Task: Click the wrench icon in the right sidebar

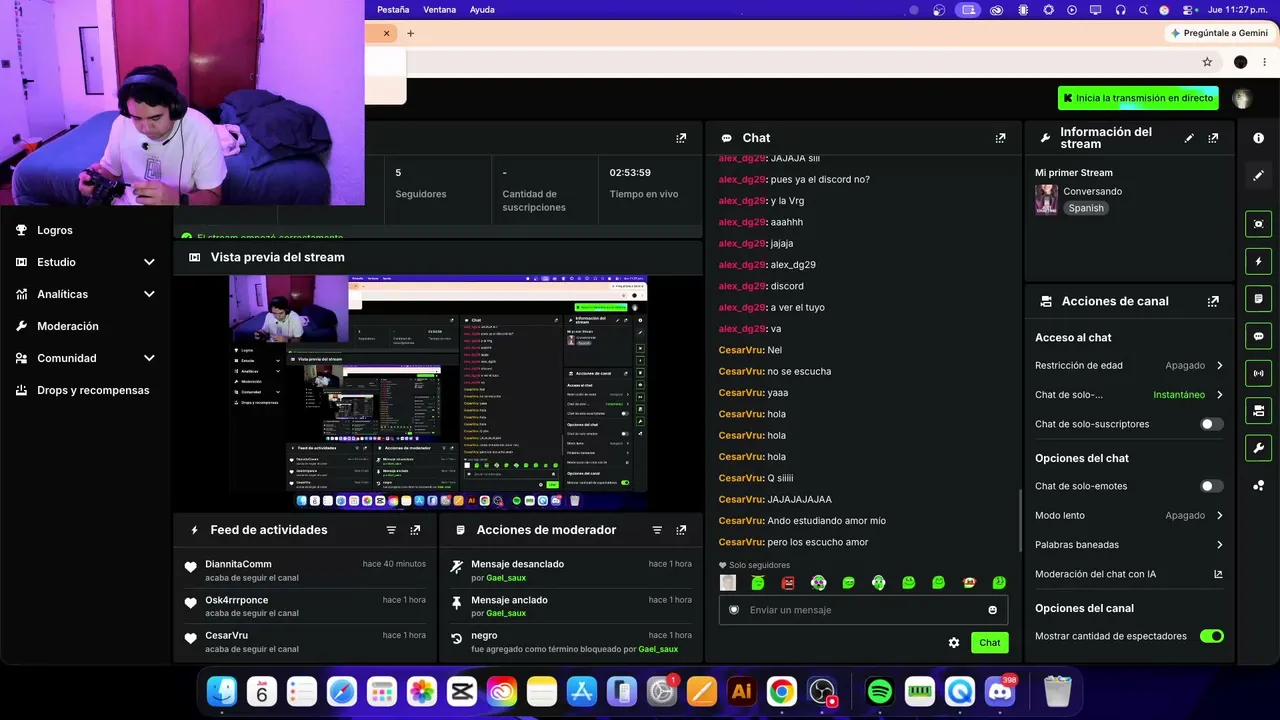Action: 1259,447
